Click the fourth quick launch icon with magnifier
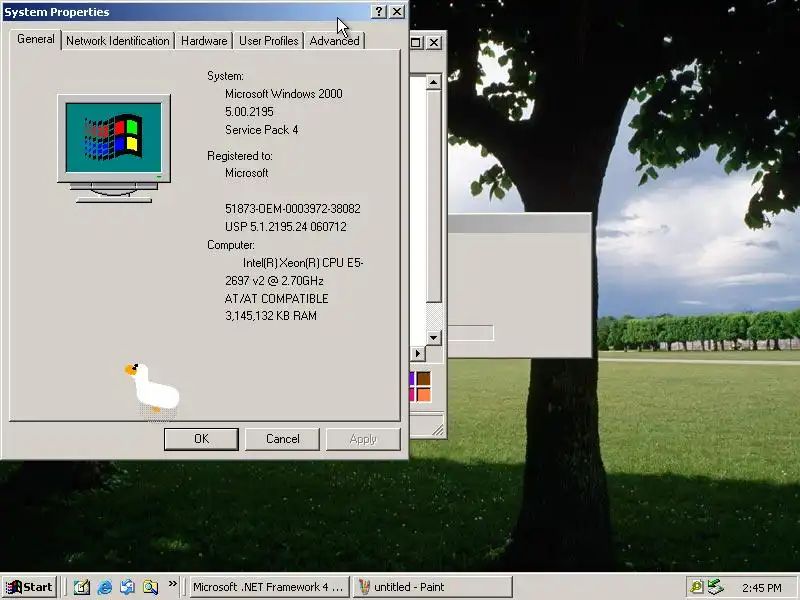Image resolution: width=800 pixels, height=600 pixels. click(151, 587)
